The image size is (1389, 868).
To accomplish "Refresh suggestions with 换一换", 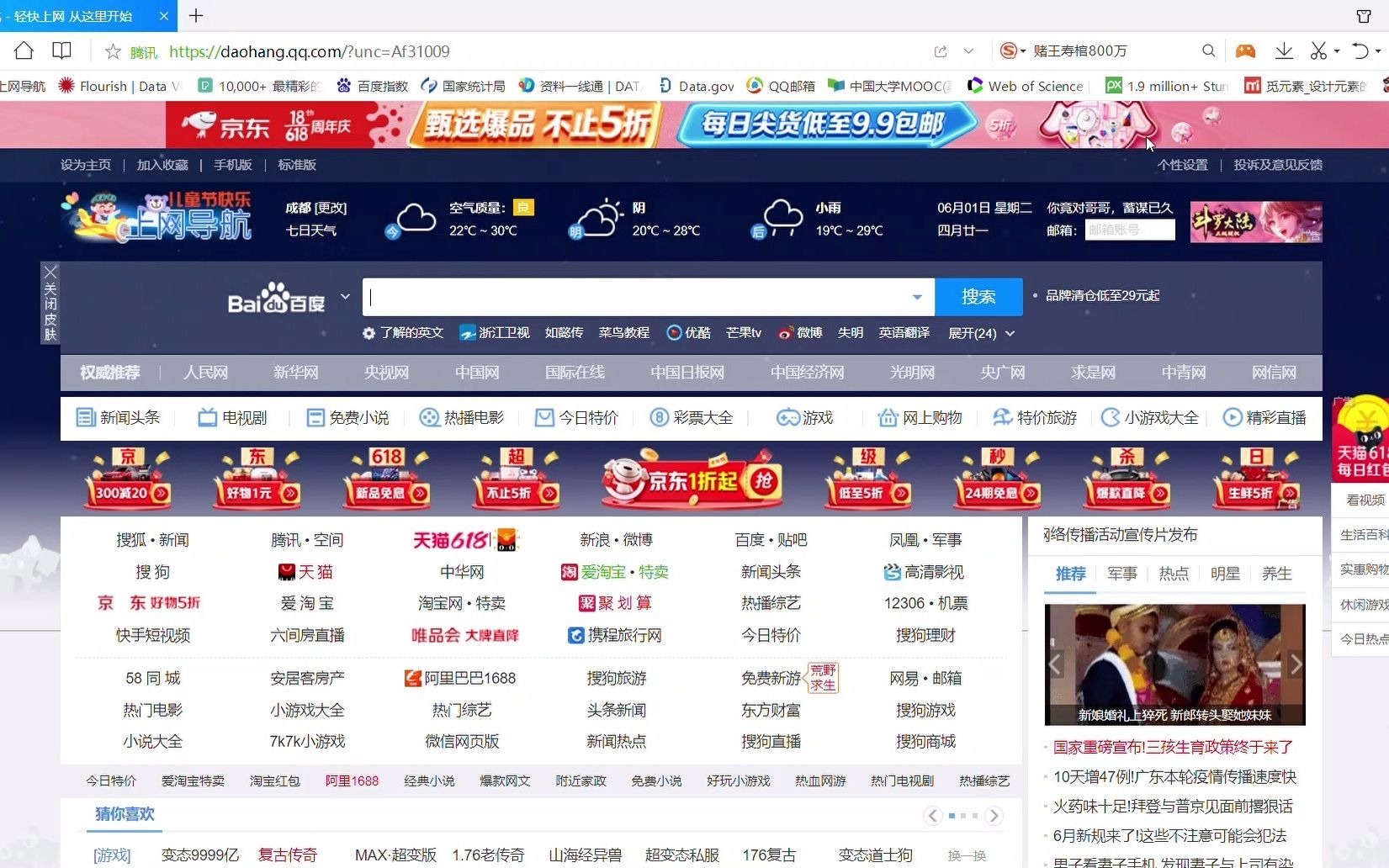I will tap(967, 855).
